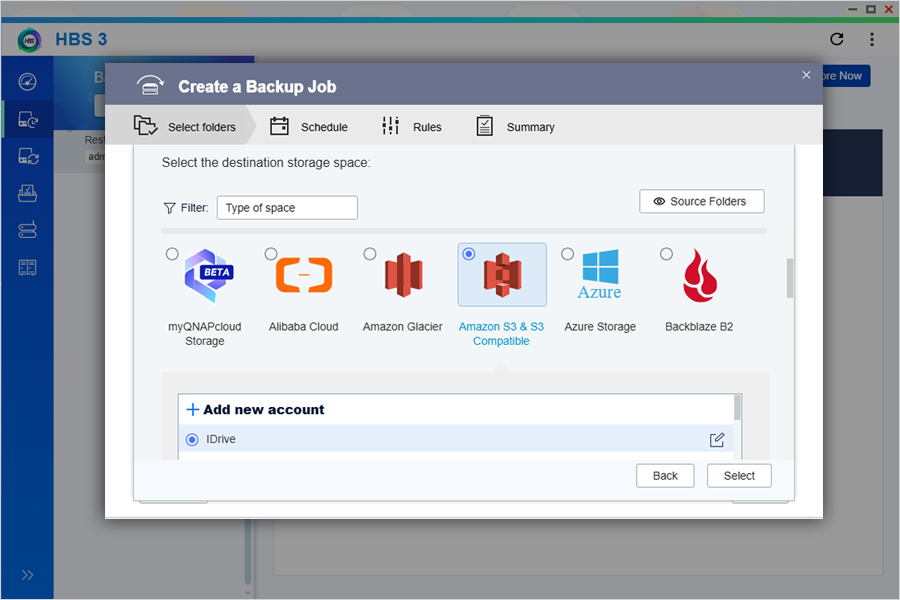
Task: Maximize the HBS 3 window
Action: coord(871,9)
